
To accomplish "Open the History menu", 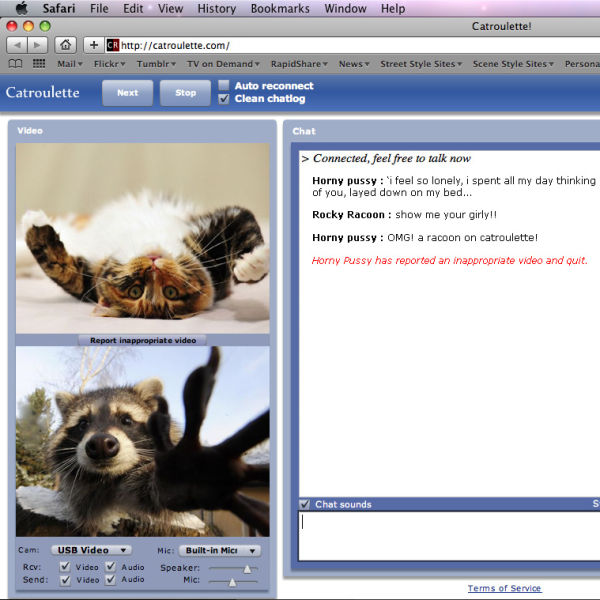I will (216, 9).
